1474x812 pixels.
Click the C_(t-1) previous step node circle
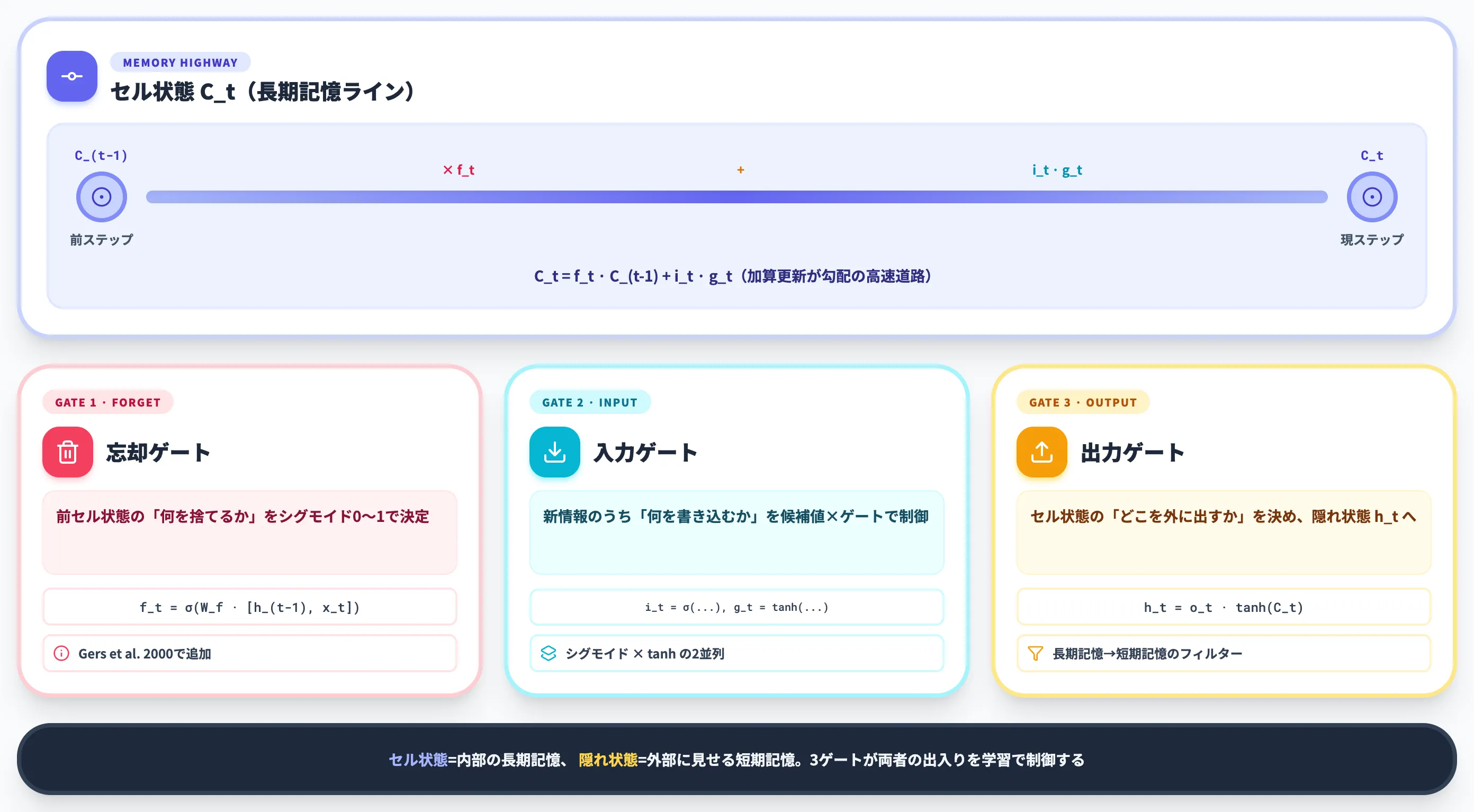click(x=101, y=197)
